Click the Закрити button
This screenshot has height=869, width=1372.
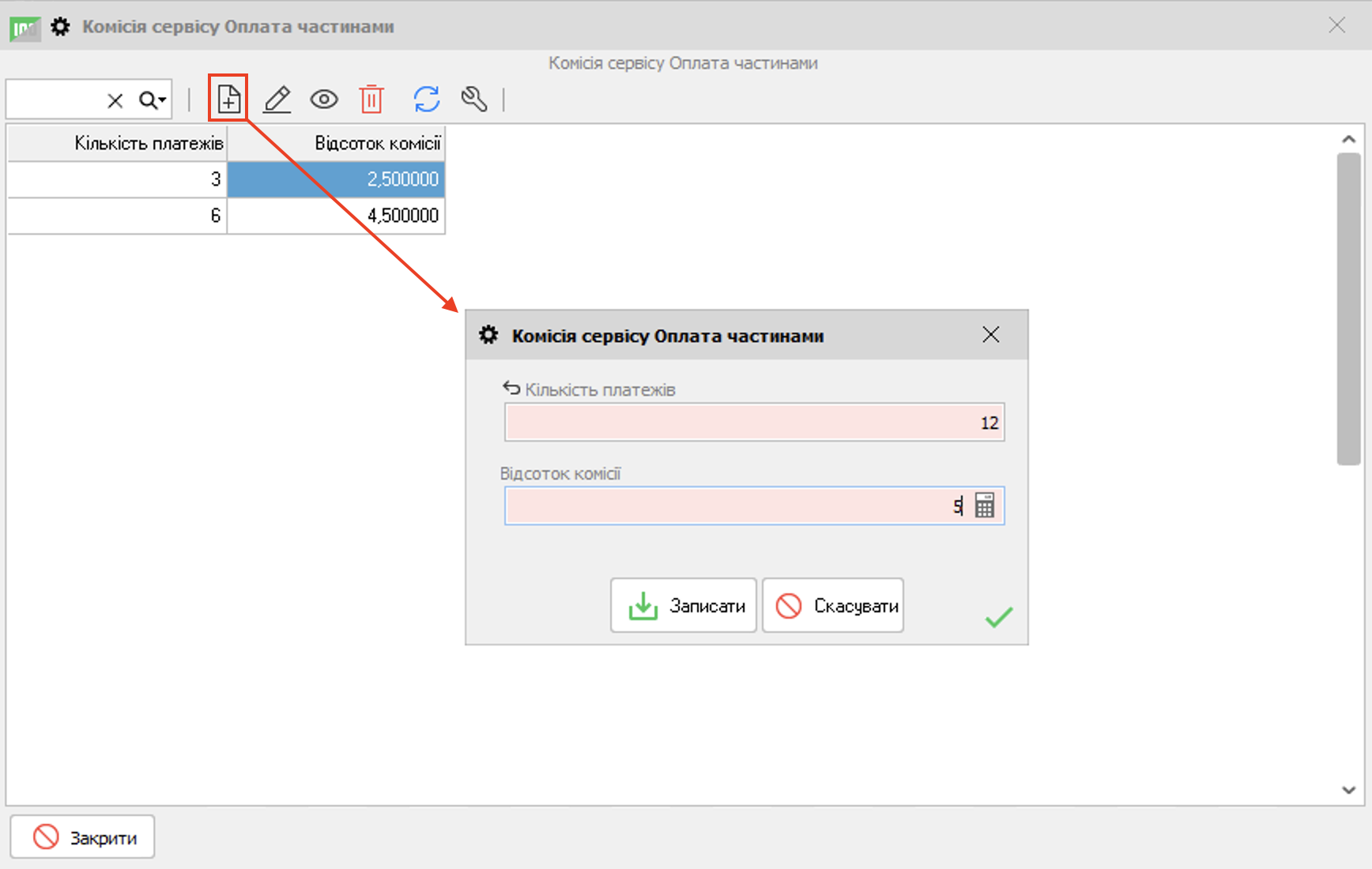(83, 837)
